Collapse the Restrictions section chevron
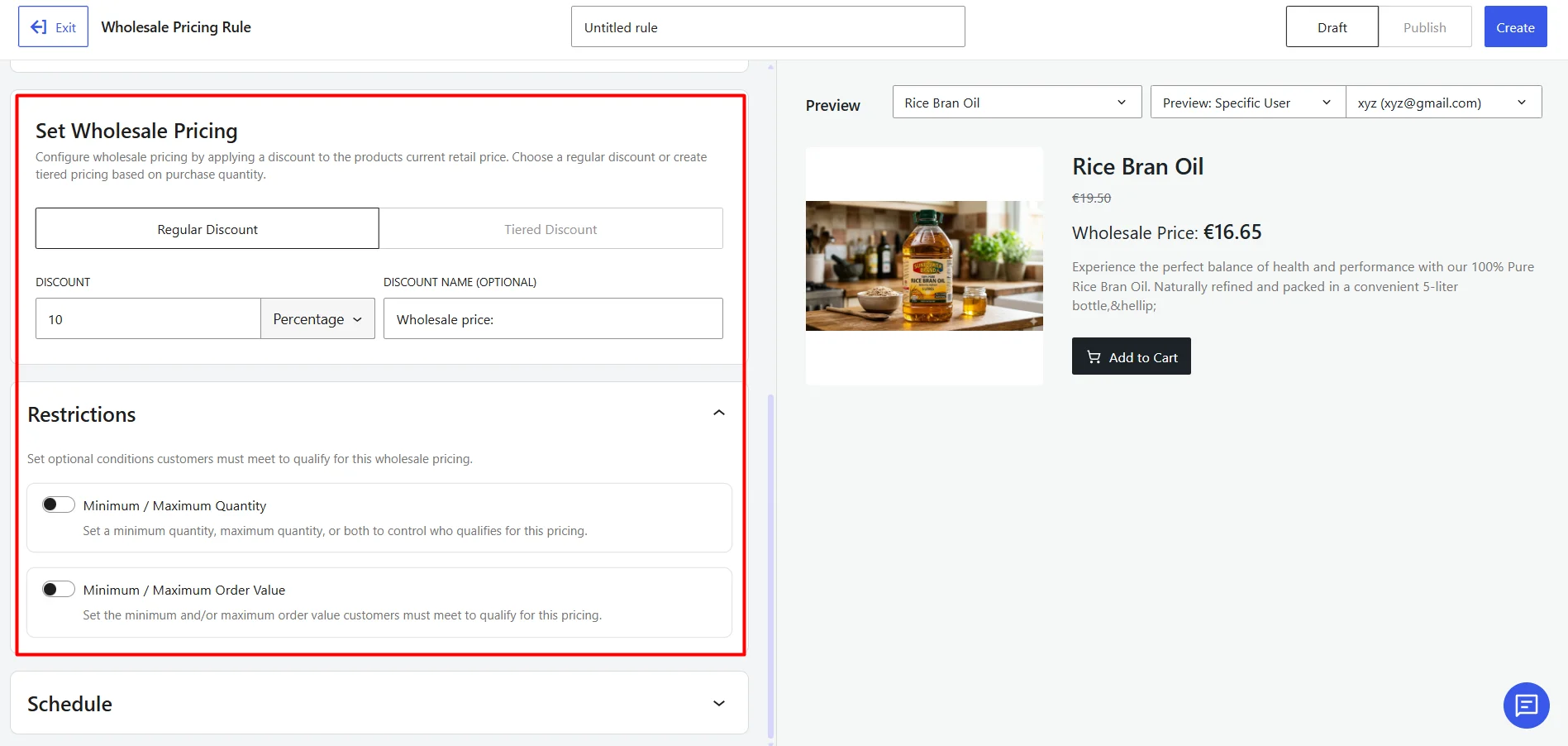The width and height of the screenshot is (1568, 746). (x=719, y=413)
